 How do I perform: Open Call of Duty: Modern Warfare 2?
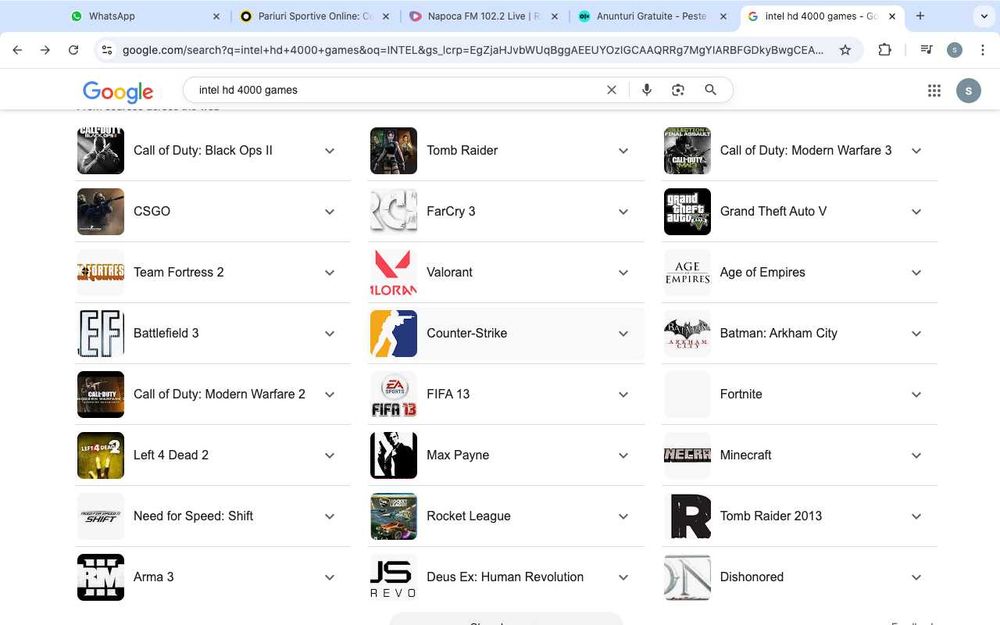coord(213,394)
